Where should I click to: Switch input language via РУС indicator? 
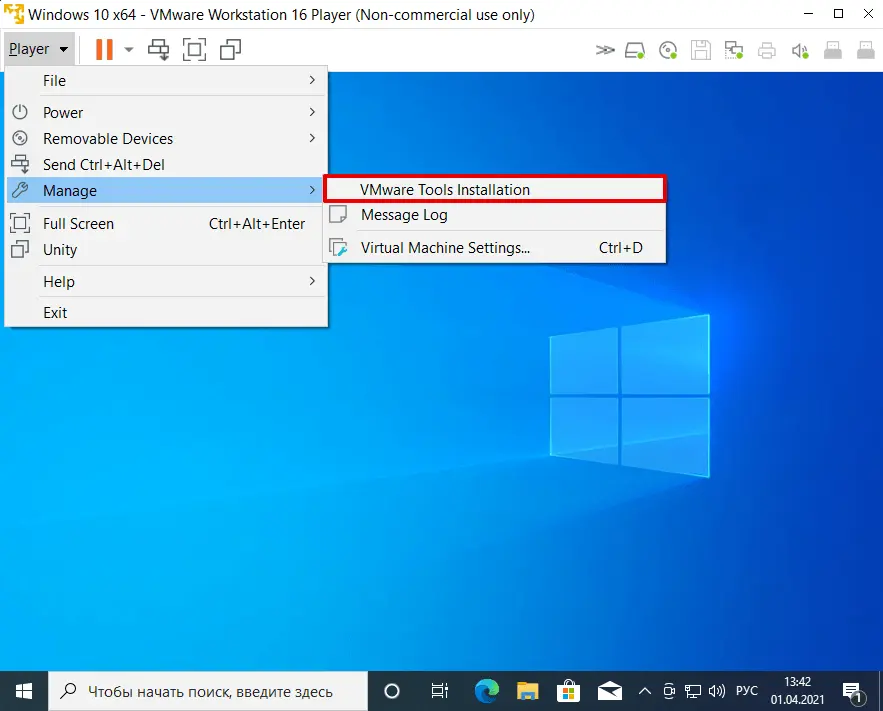click(747, 691)
